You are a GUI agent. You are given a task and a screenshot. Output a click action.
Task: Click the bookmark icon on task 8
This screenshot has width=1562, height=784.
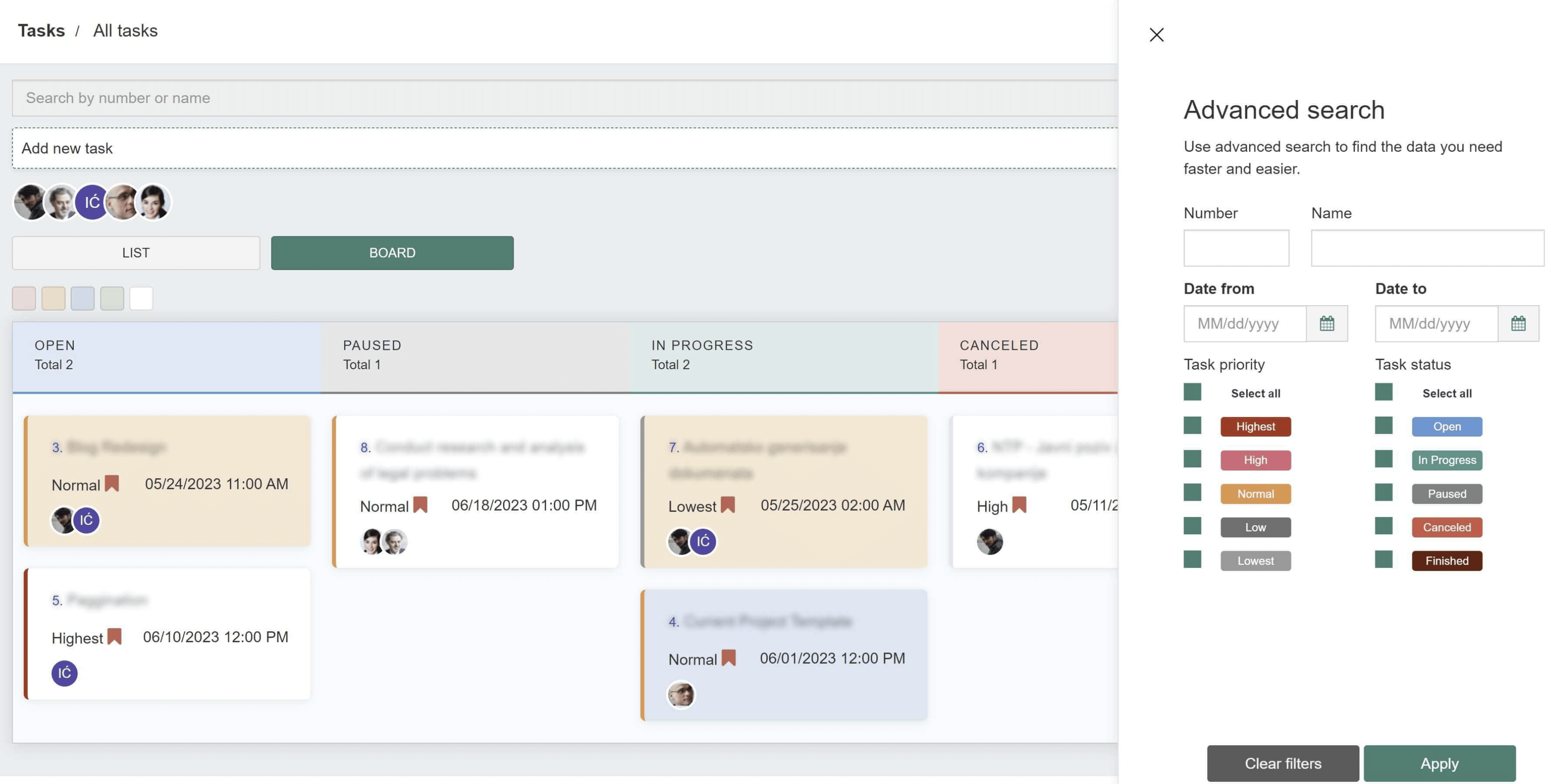[420, 505]
